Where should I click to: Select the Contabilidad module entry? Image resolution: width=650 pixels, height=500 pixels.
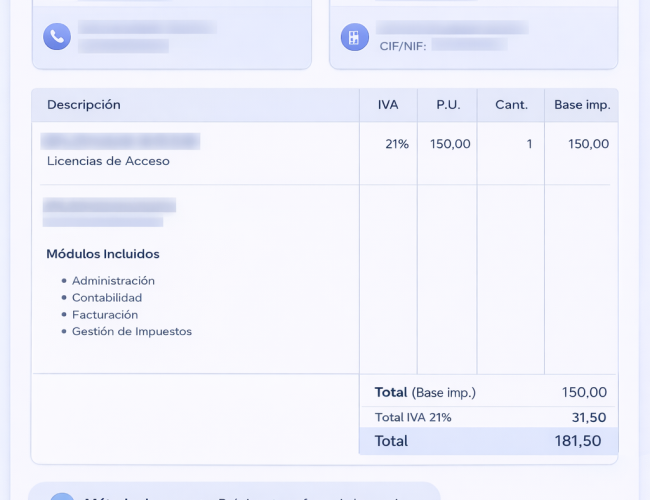coord(107,298)
